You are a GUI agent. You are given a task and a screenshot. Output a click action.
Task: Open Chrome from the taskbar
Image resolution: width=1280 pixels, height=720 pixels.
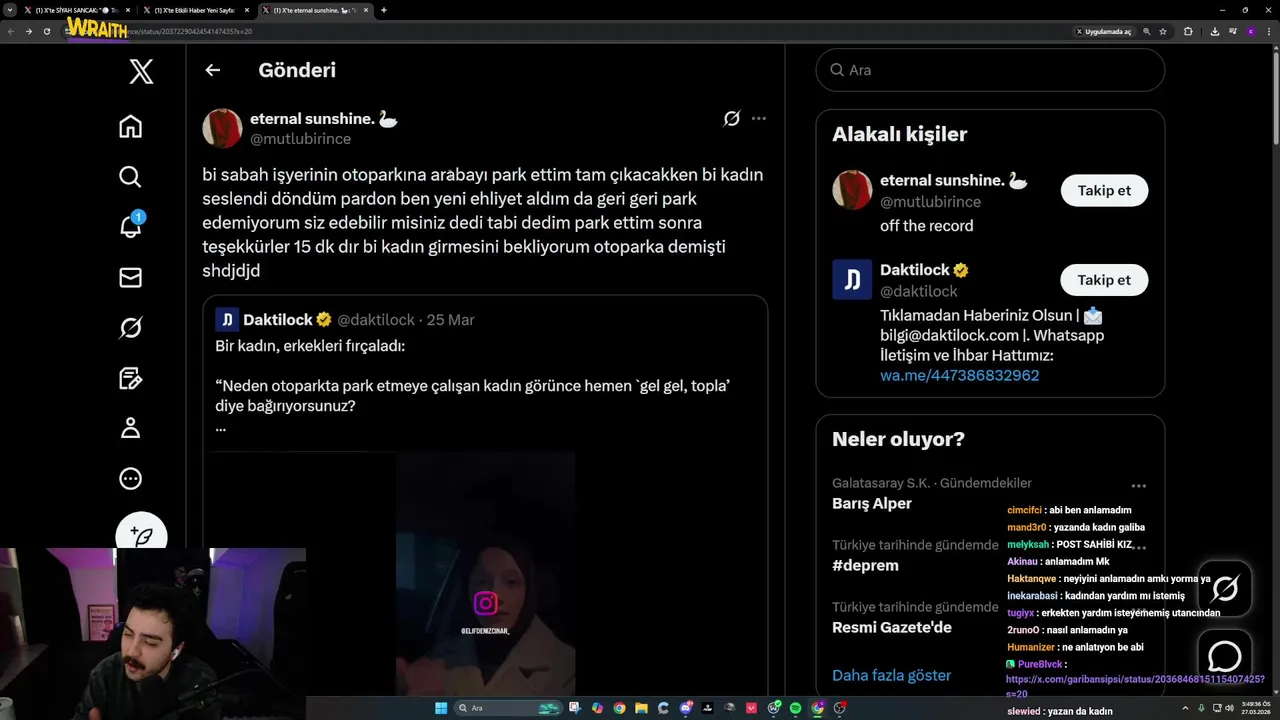pyautogui.click(x=619, y=708)
